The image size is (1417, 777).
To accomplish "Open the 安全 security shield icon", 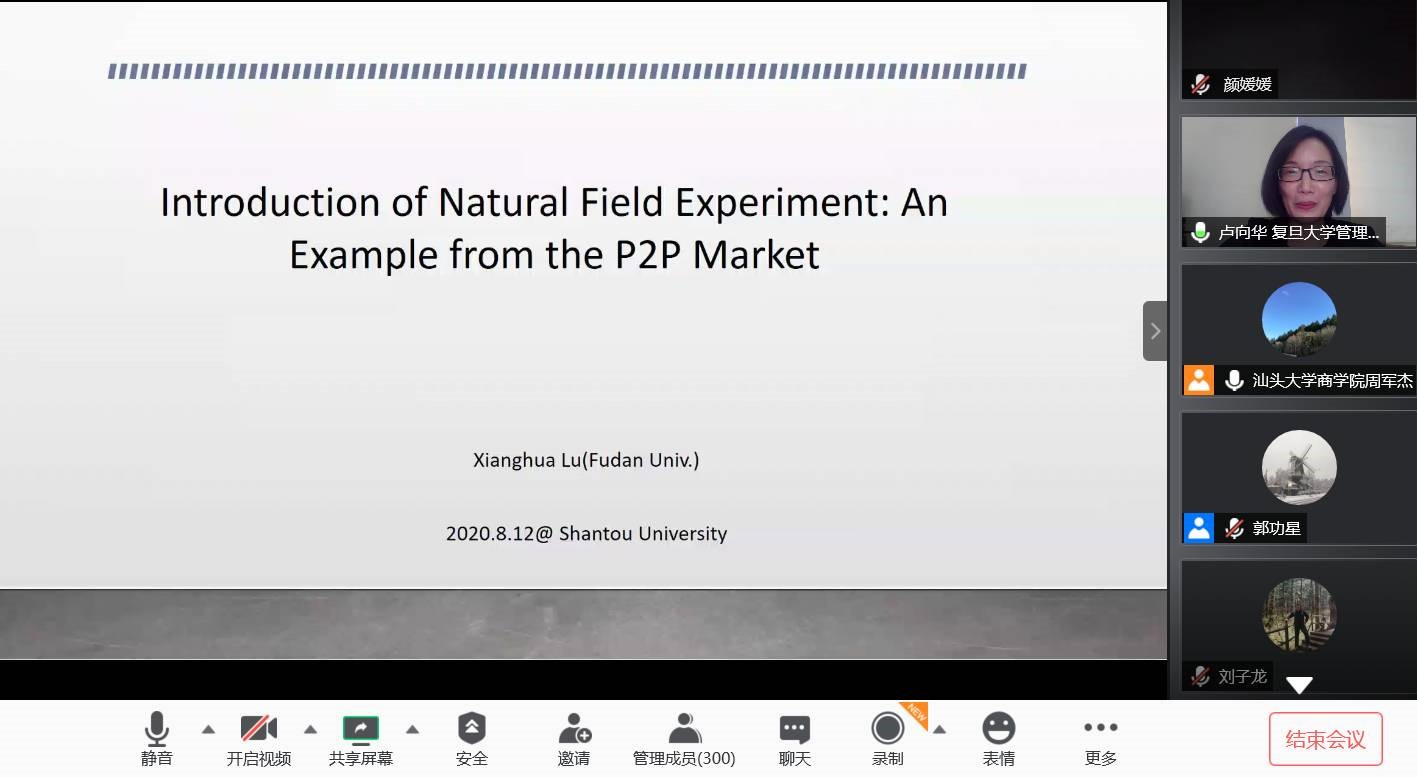I will [x=471, y=738].
